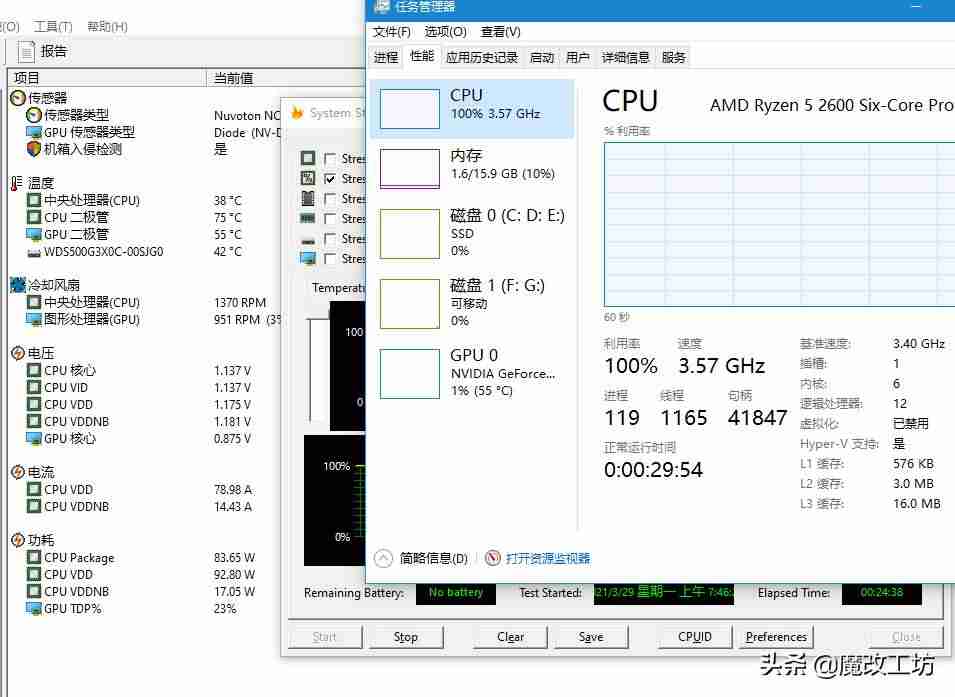
Task: Click the 当前值 column header
Action: 286,77
